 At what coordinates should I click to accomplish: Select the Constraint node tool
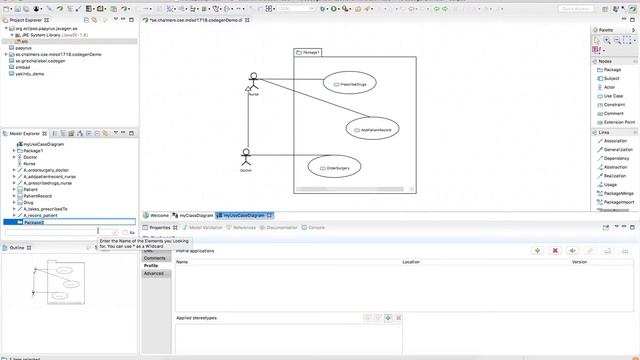pyautogui.click(x=610, y=105)
